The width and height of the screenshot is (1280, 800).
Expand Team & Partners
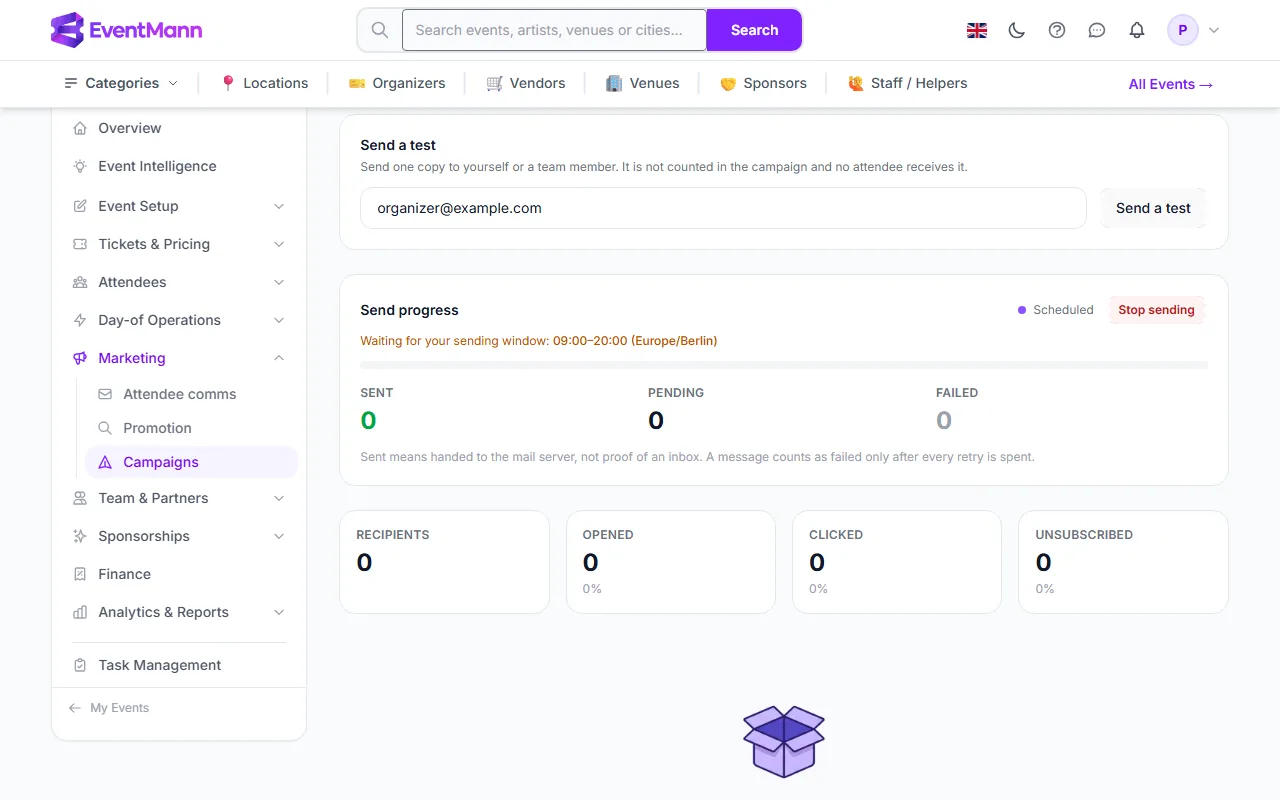179,498
